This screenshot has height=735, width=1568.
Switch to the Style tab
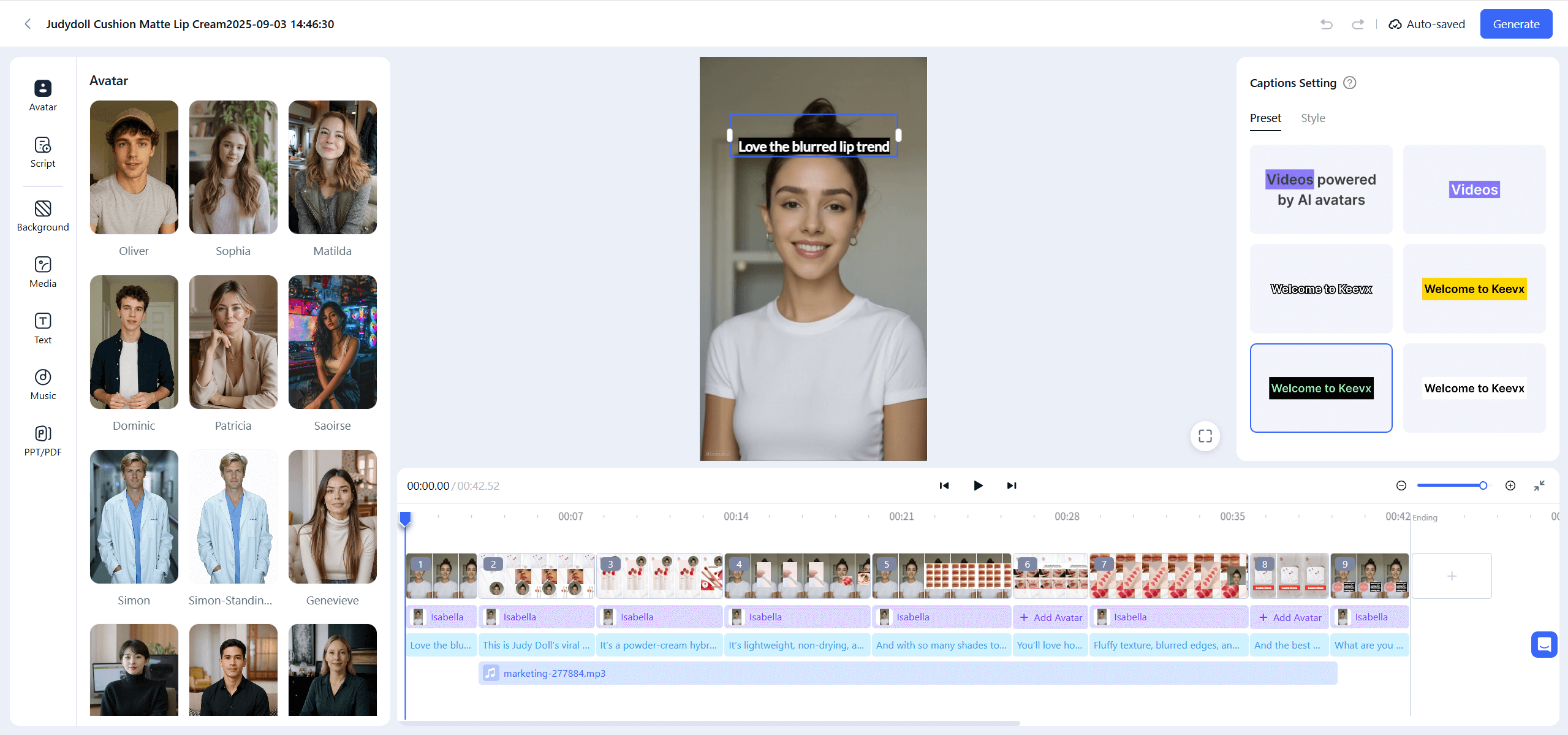click(1312, 118)
